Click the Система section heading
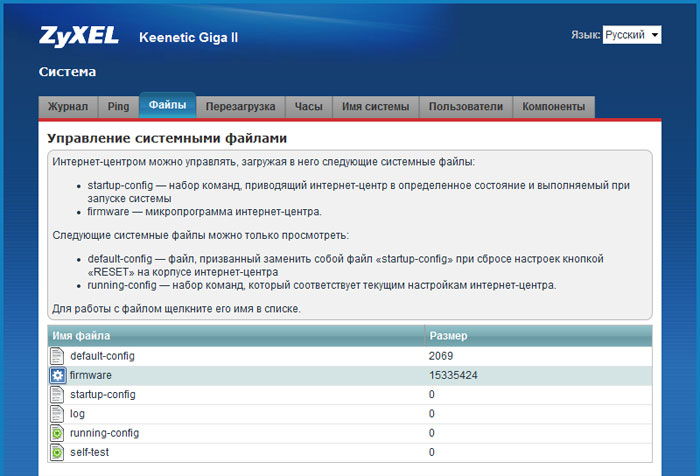Viewport: 700px width, 476px height. click(x=67, y=71)
